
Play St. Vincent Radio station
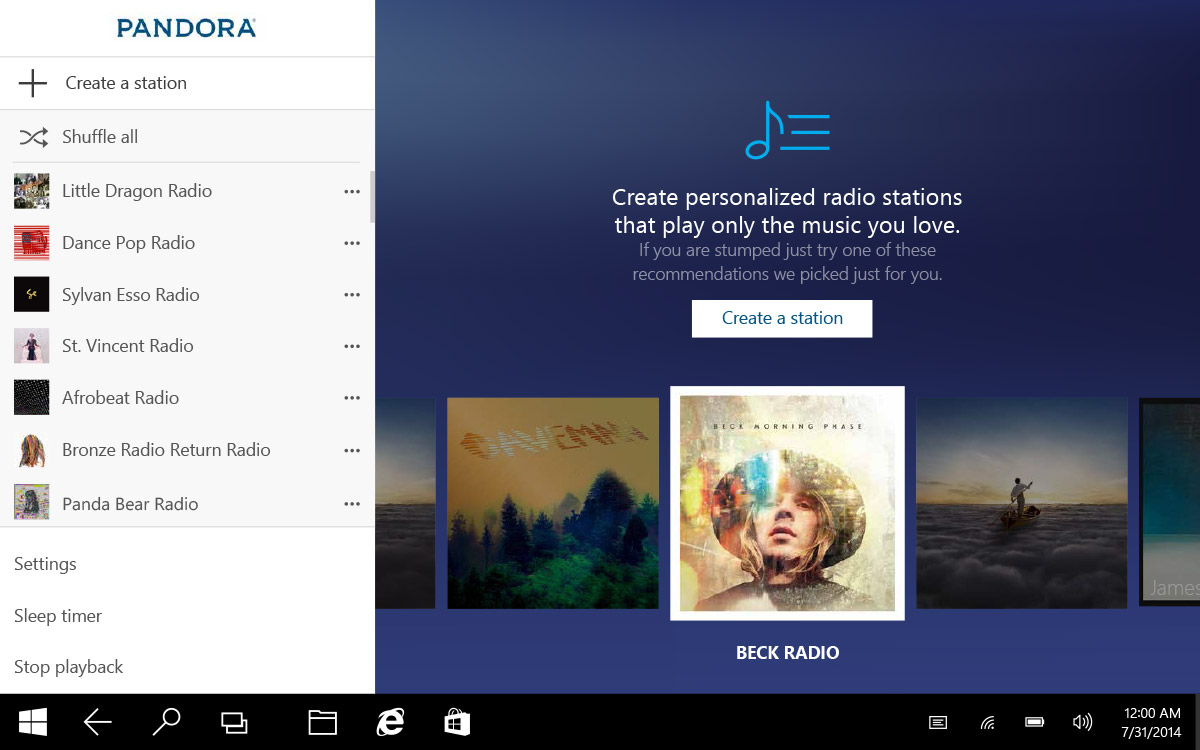(x=128, y=346)
